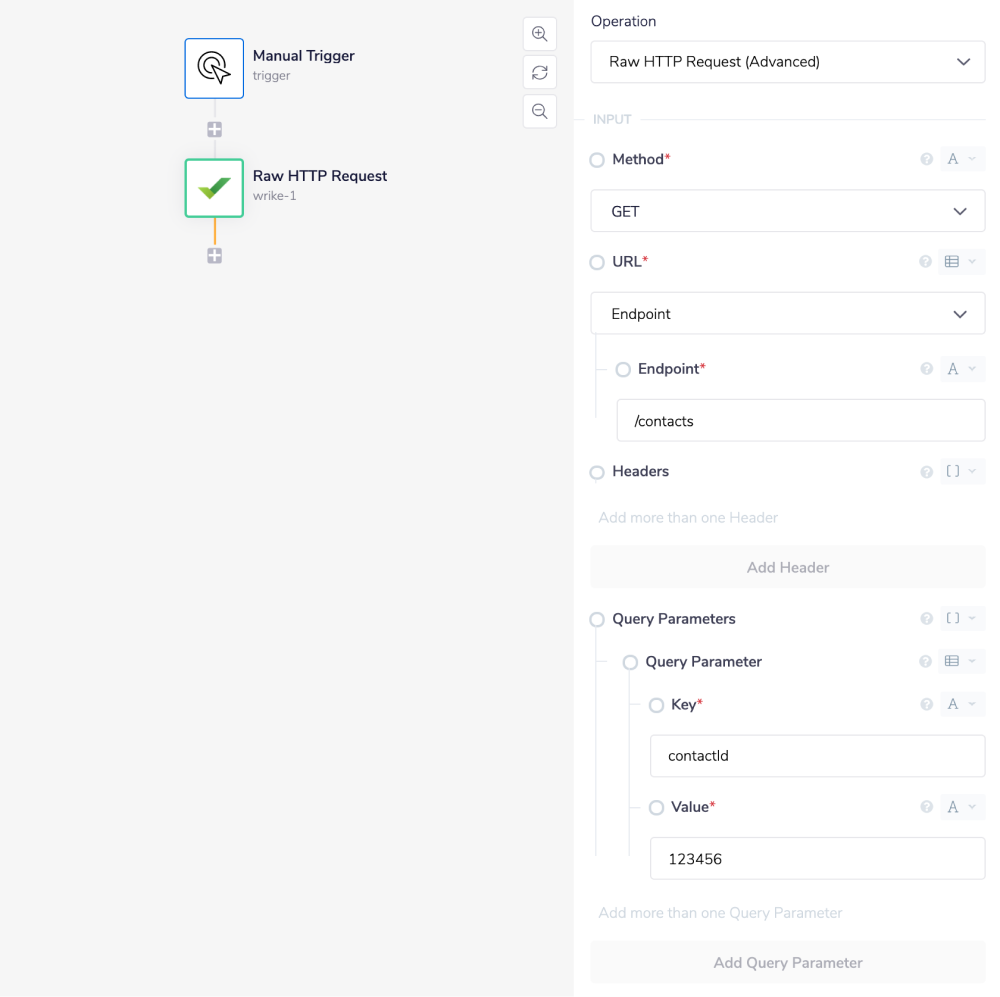The width and height of the screenshot is (1000, 997).
Task: Click the zoom out magnifier icon
Action: [x=540, y=111]
